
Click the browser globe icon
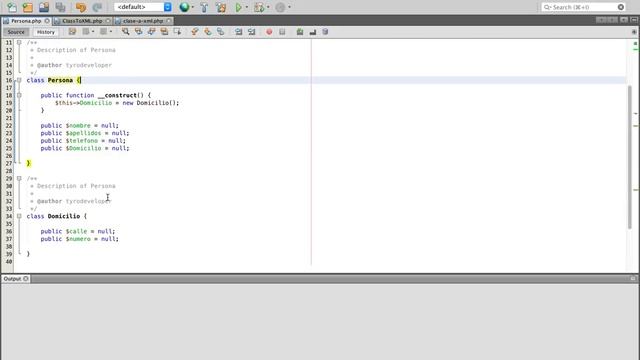click(184, 7)
